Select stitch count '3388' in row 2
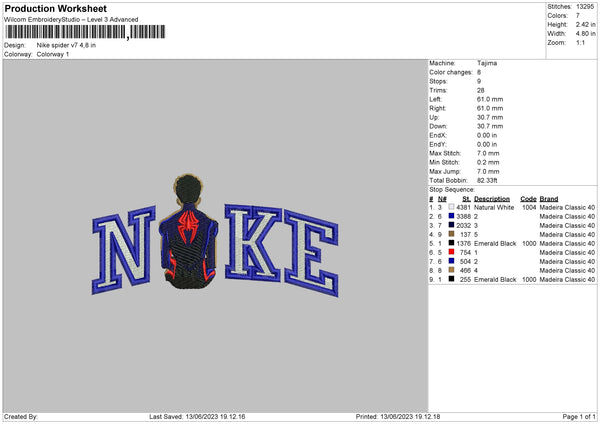The image size is (600, 424). pyautogui.click(x=463, y=216)
